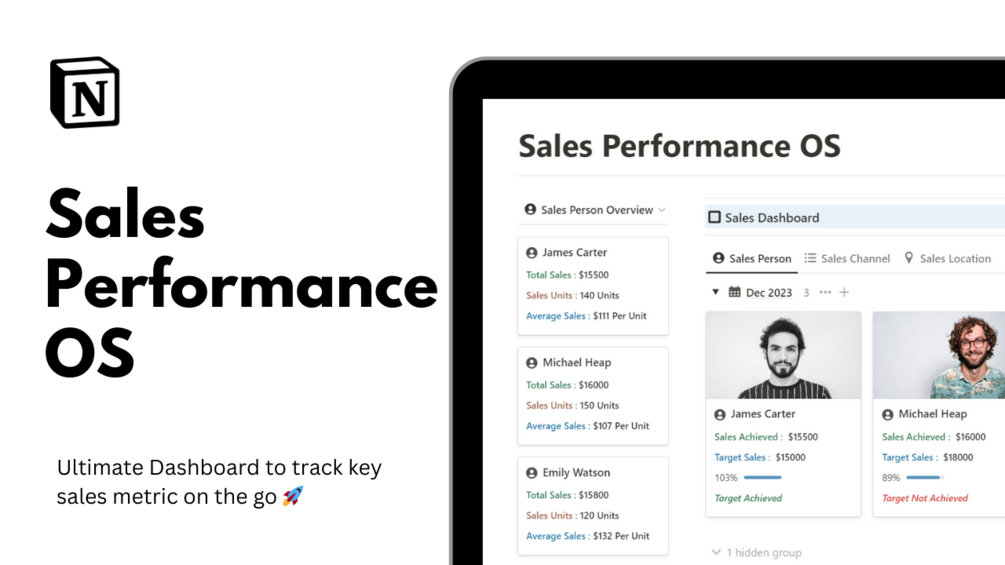The image size is (1005, 565).
Task: Open Michael Heap overview card
Action: click(593, 396)
